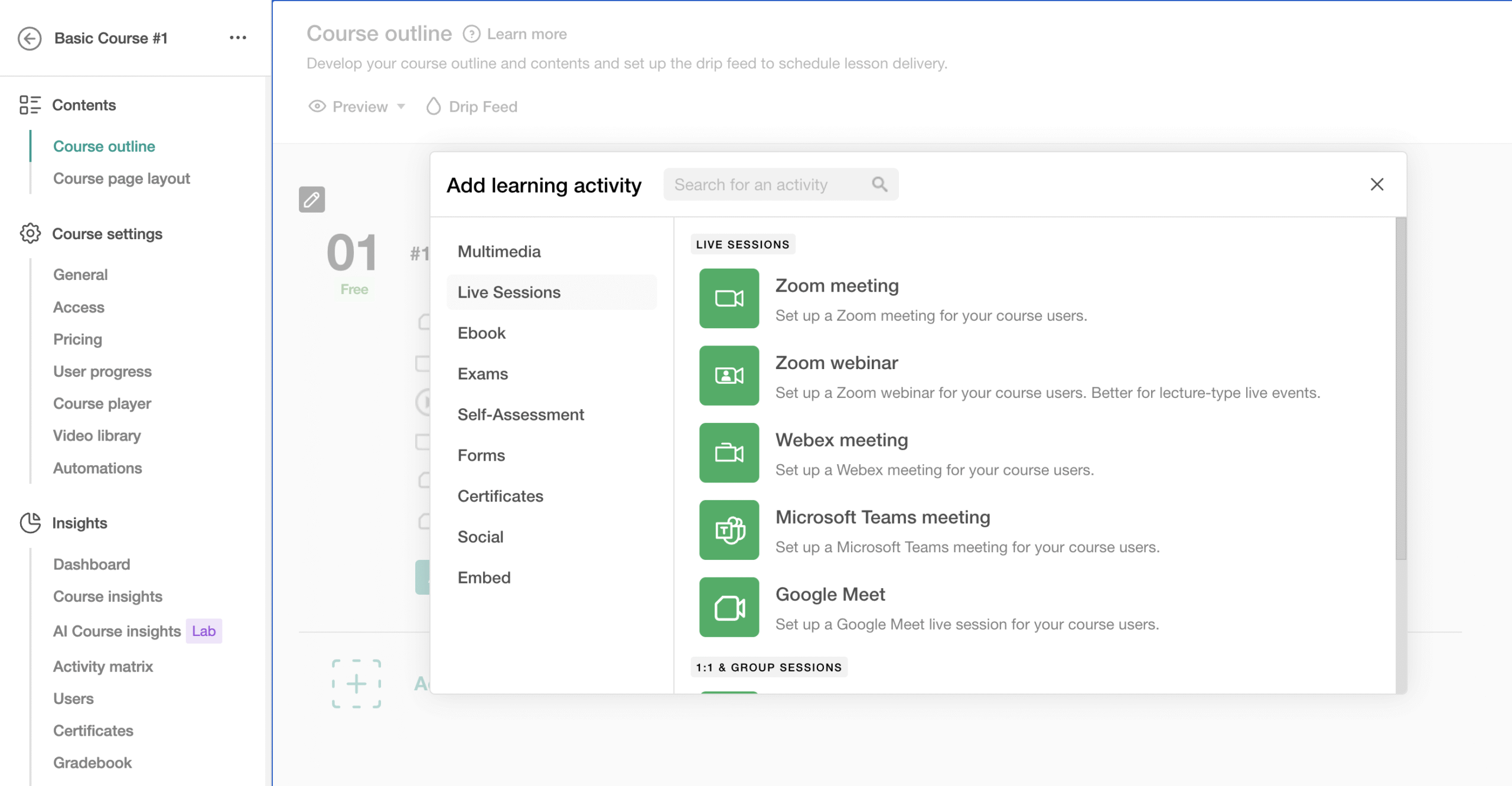The image size is (1512, 786).
Task: Collapse the Insights sidebar group
Action: click(79, 523)
